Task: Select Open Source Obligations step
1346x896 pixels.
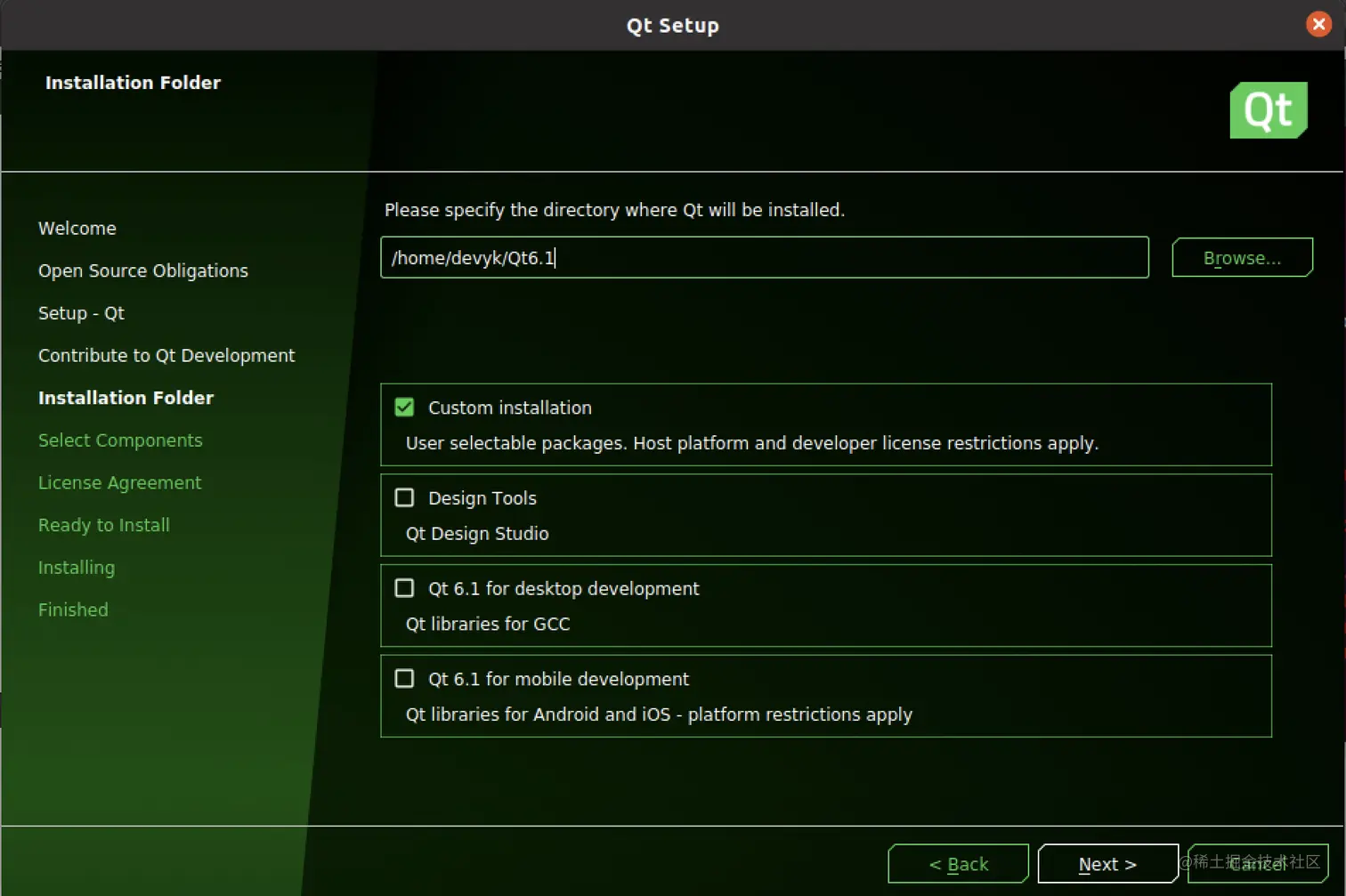Action: [x=143, y=270]
